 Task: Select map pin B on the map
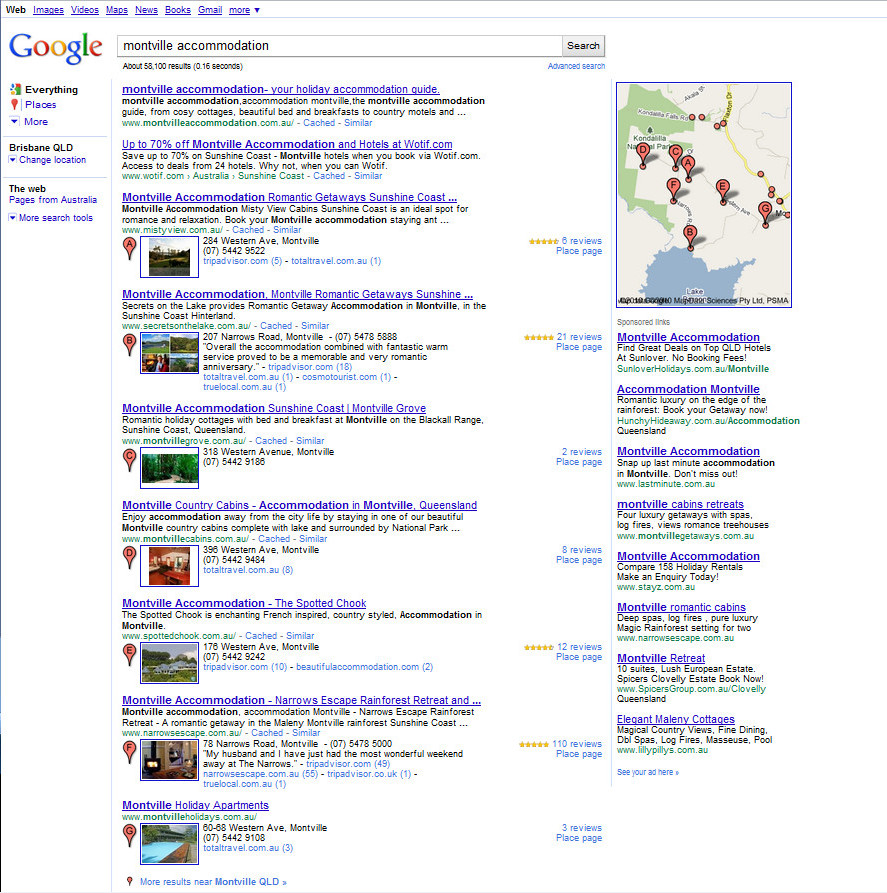point(690,237)
